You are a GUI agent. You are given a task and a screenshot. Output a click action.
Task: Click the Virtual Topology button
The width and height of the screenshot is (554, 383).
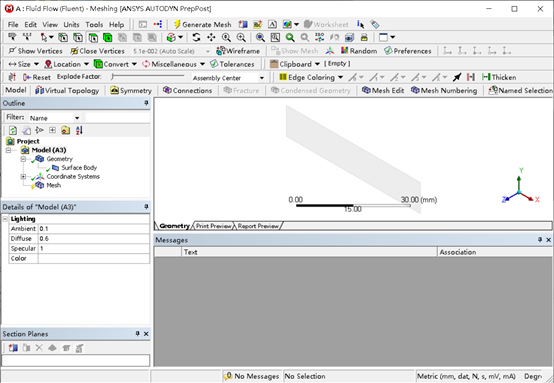click(x=67, y=90)
